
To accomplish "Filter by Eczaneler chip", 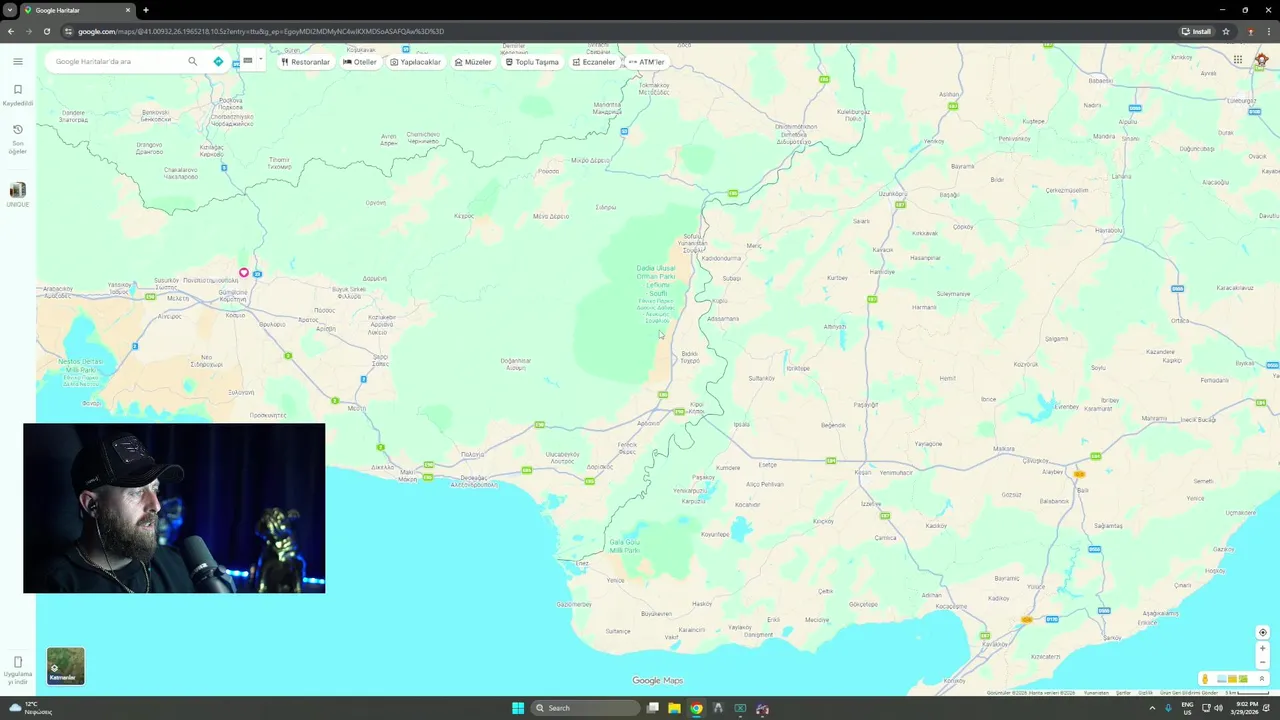I will pyautogui.click(x=594, y=62).
